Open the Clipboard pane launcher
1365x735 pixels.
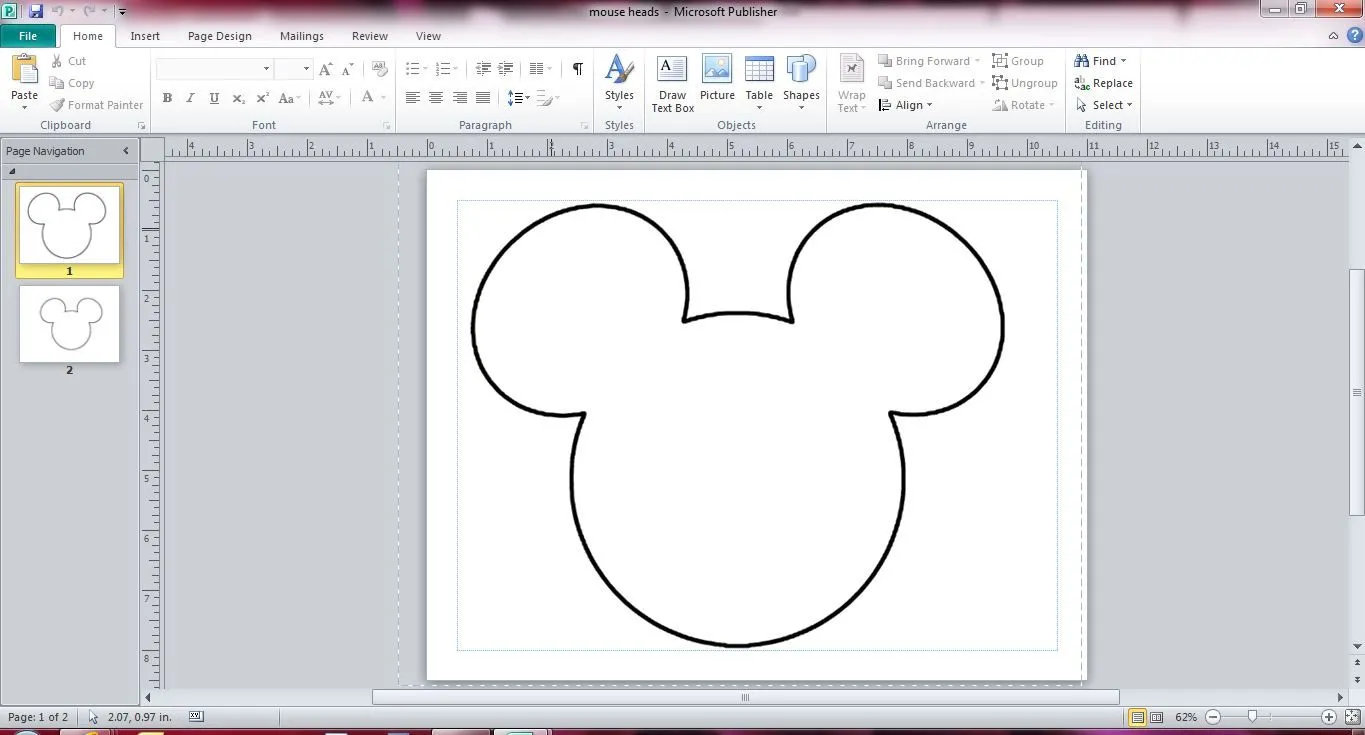pos(141,126)
